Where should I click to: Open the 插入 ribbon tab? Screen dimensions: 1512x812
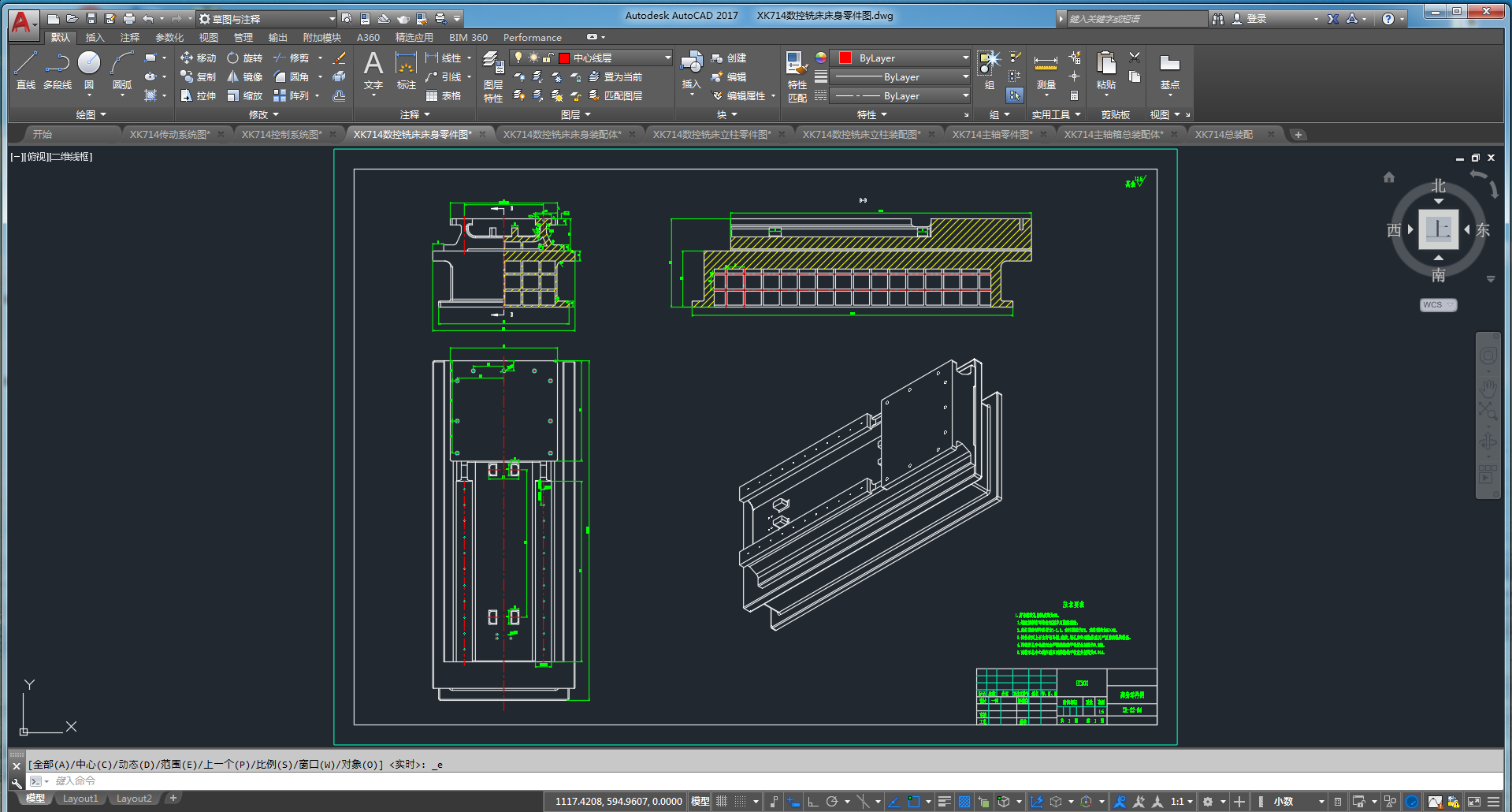(x=95, y=38)
